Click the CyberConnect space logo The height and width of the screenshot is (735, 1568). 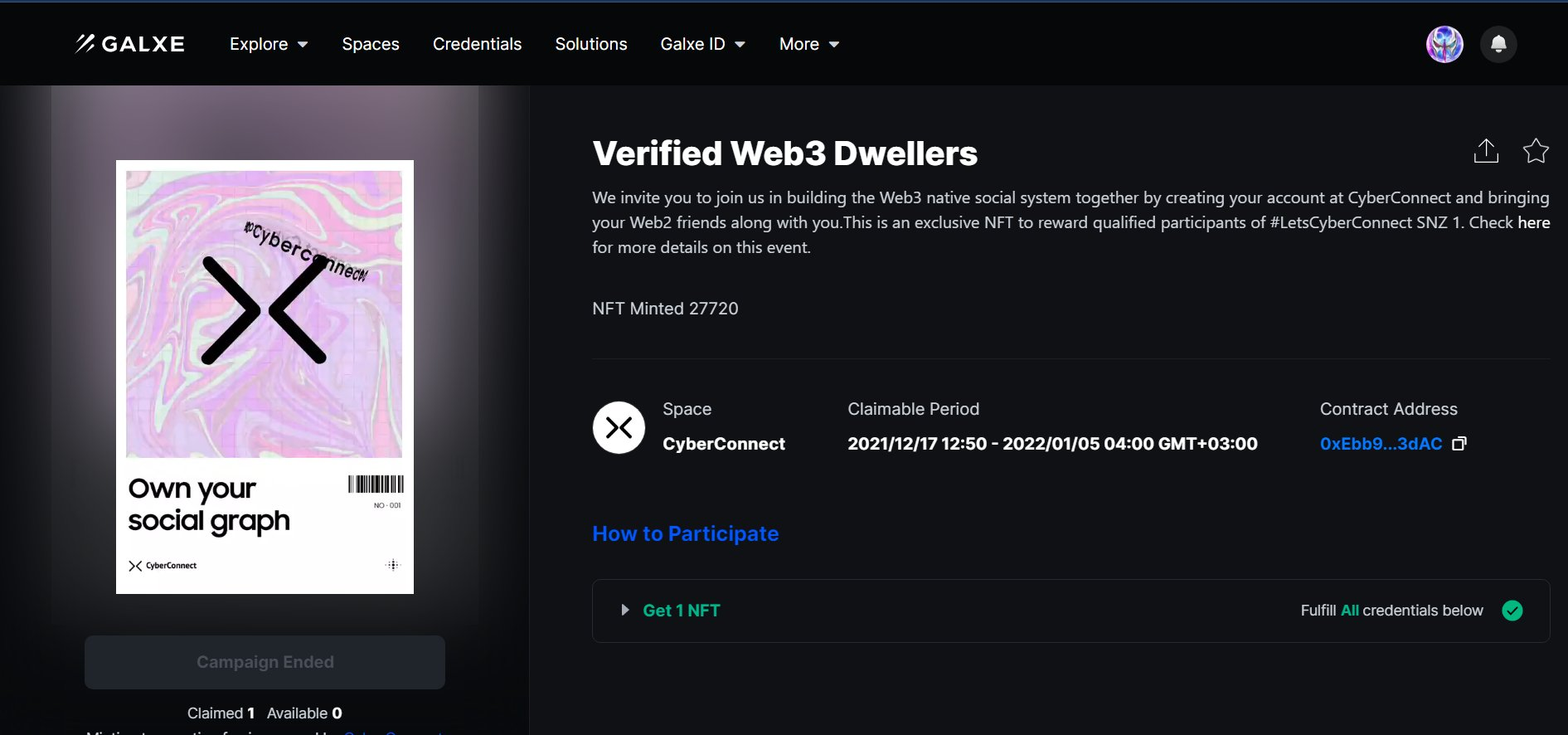[x=619, y=427]
